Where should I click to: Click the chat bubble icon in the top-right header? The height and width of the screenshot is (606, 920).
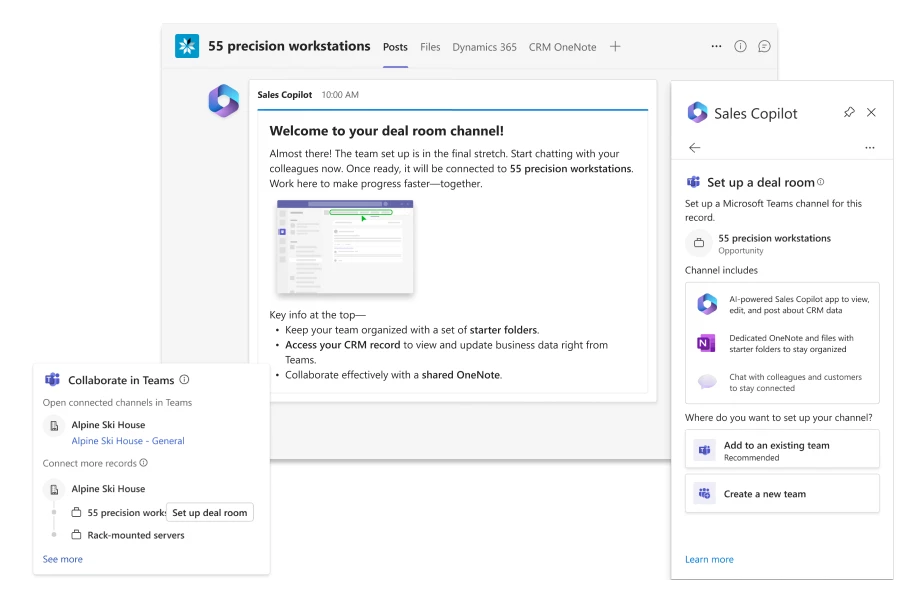(x=764, y=46)
